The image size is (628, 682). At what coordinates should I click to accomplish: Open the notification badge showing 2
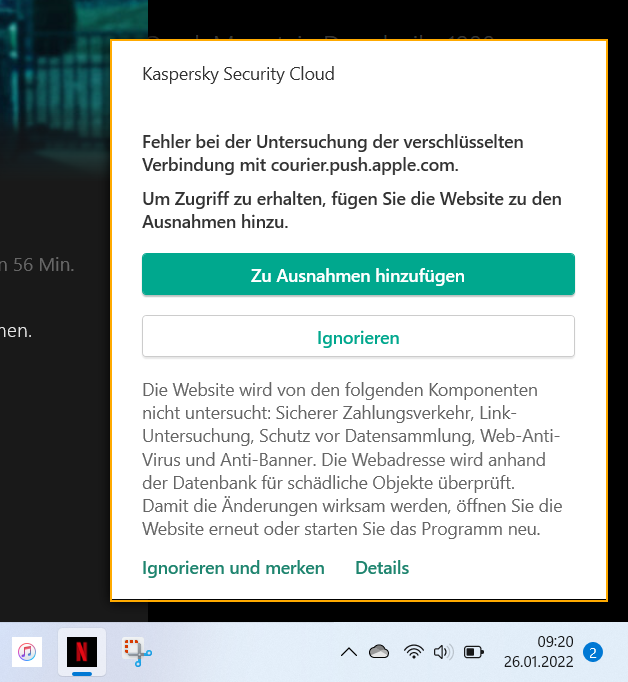point(593,653)
